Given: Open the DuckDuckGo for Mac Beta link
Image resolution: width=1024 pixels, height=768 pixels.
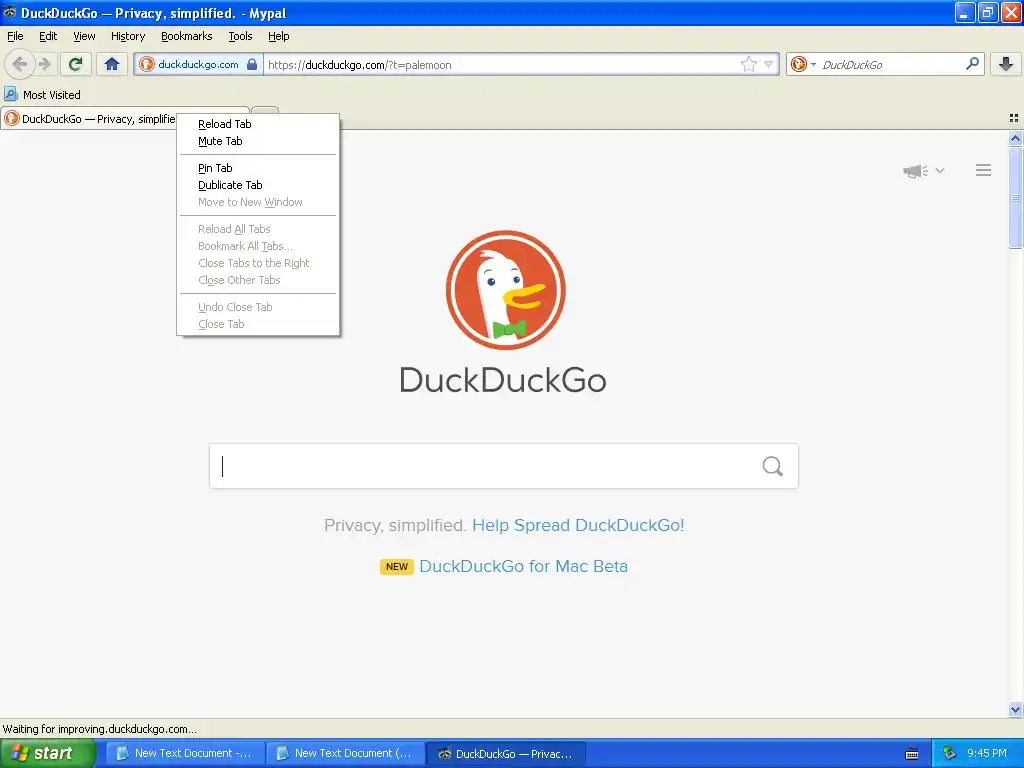Looking at the screenshot, I should point(523,566).
